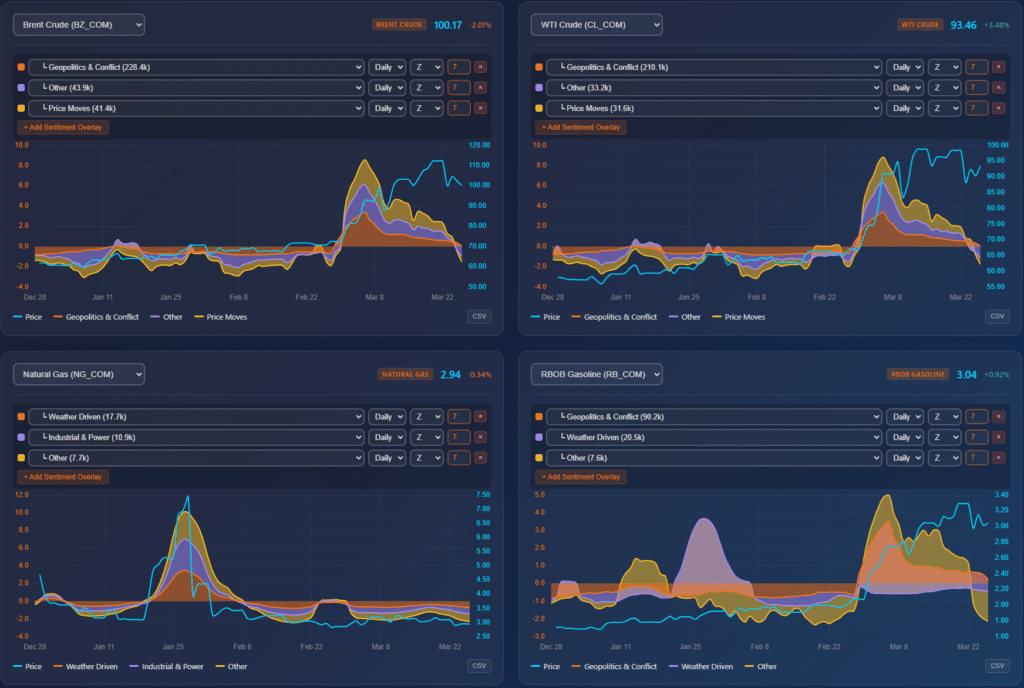Click the window field in Price Moves (31.6k) row
The height and width of the screenshot is (688, 1024).
977,108
